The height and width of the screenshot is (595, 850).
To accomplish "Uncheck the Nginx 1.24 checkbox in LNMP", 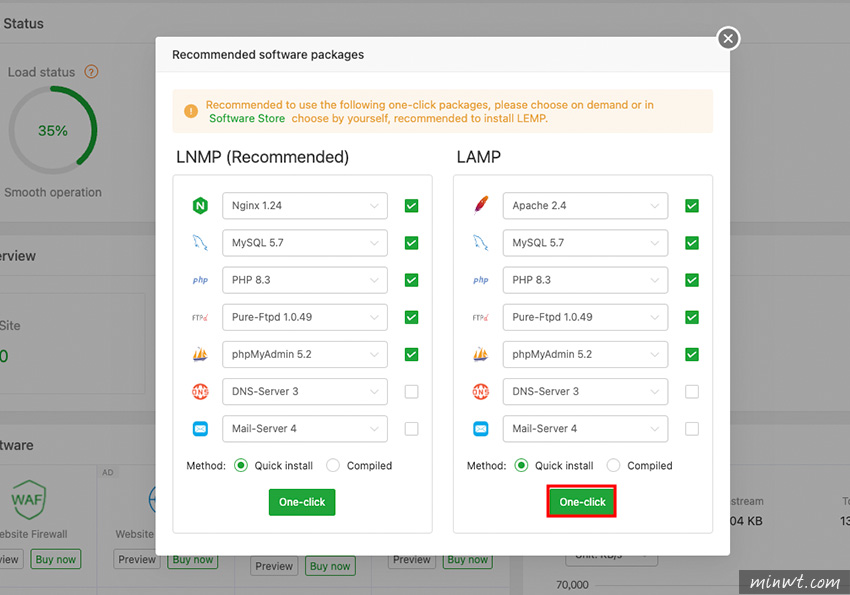I will pos(411,206).
